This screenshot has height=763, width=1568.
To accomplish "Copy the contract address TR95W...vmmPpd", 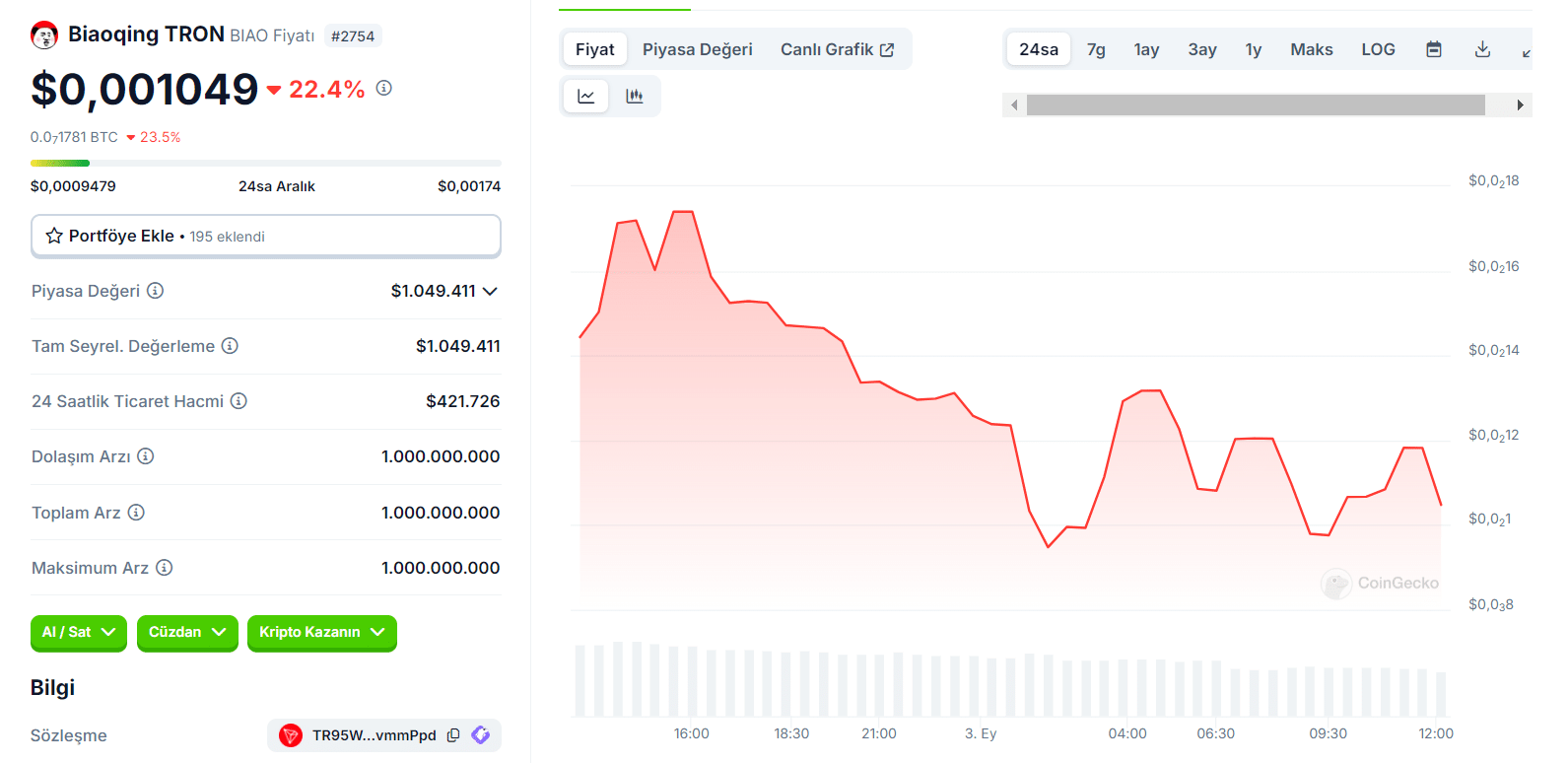I will click(453, 735).
